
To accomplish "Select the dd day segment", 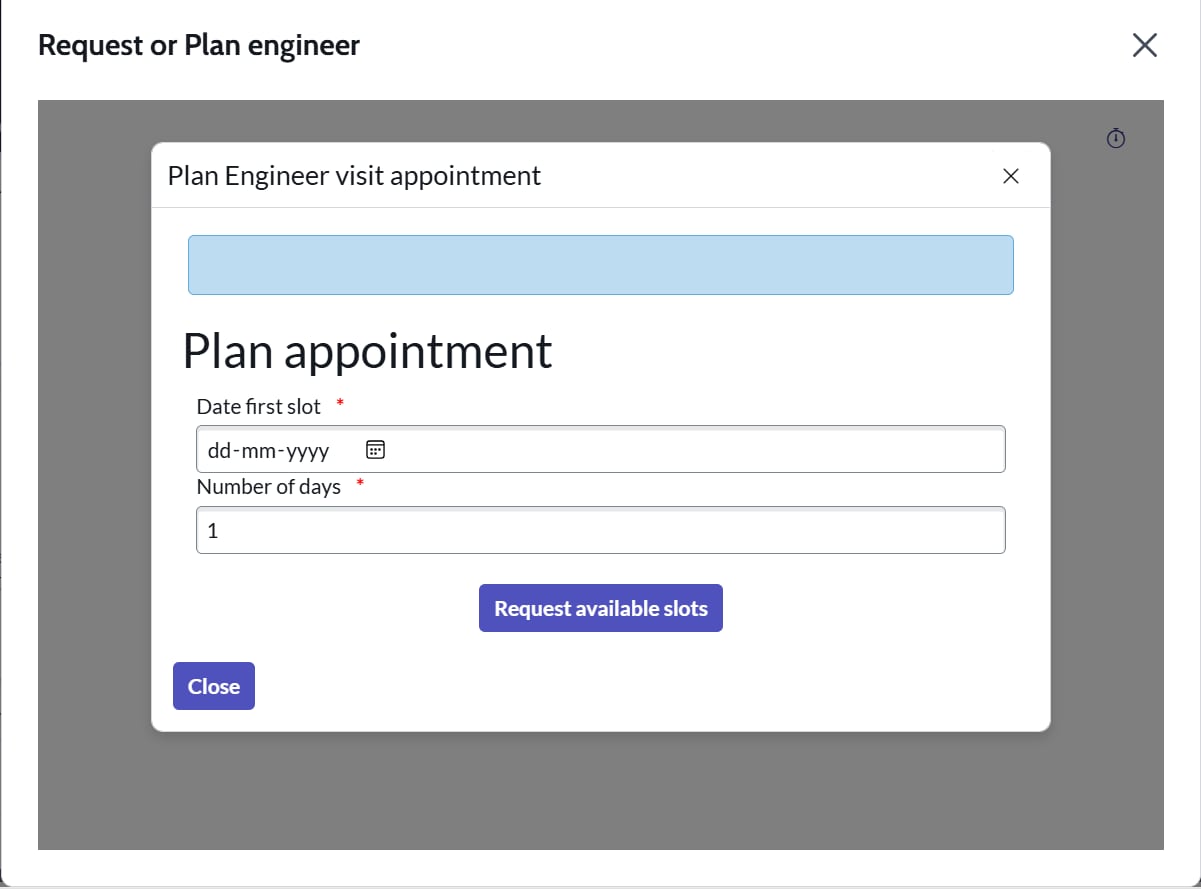I will pyautogui.click(x=219, y=451).
